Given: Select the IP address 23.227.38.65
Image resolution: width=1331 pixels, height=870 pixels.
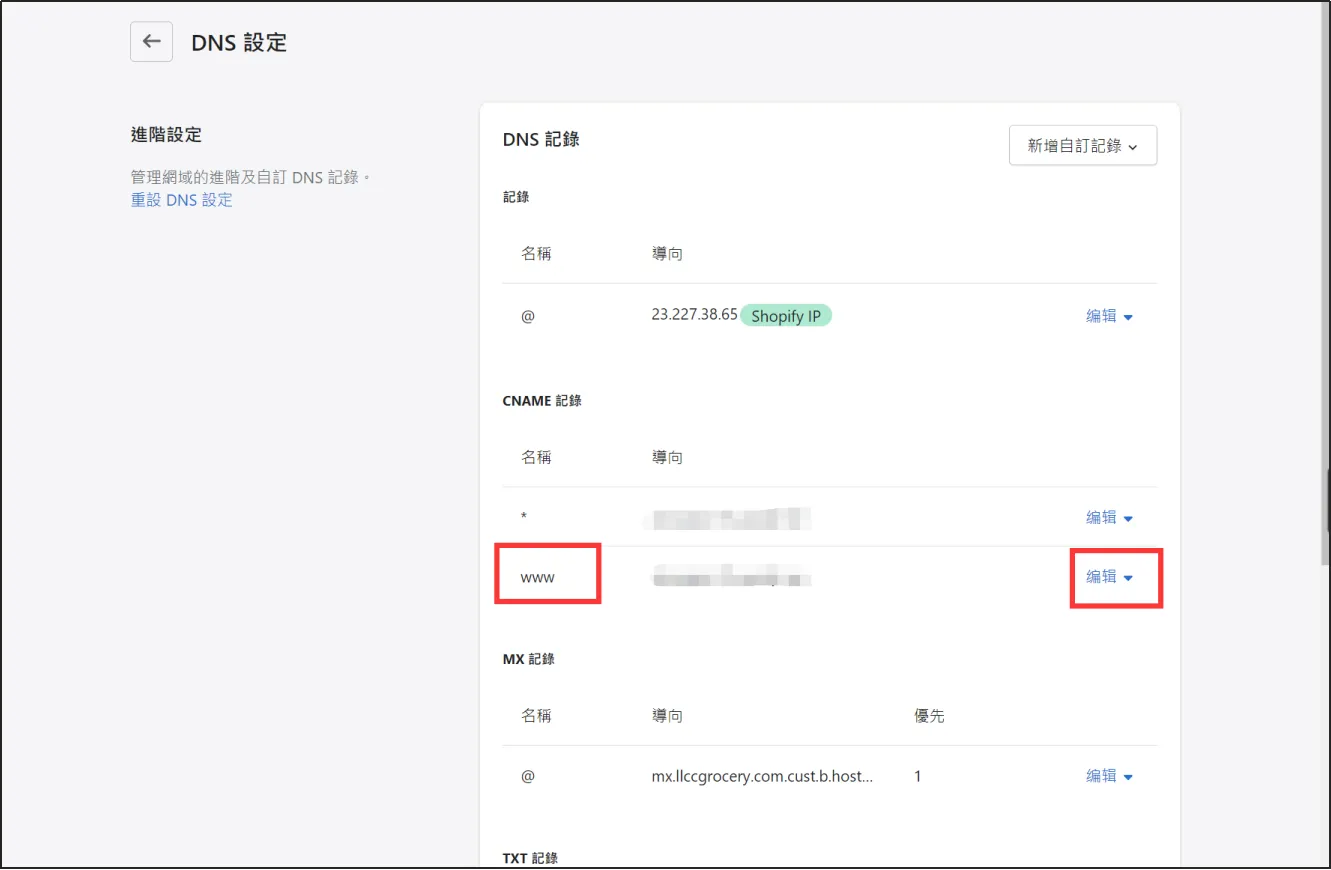Looking at the screenshot, I should click(x=694, y=315).
